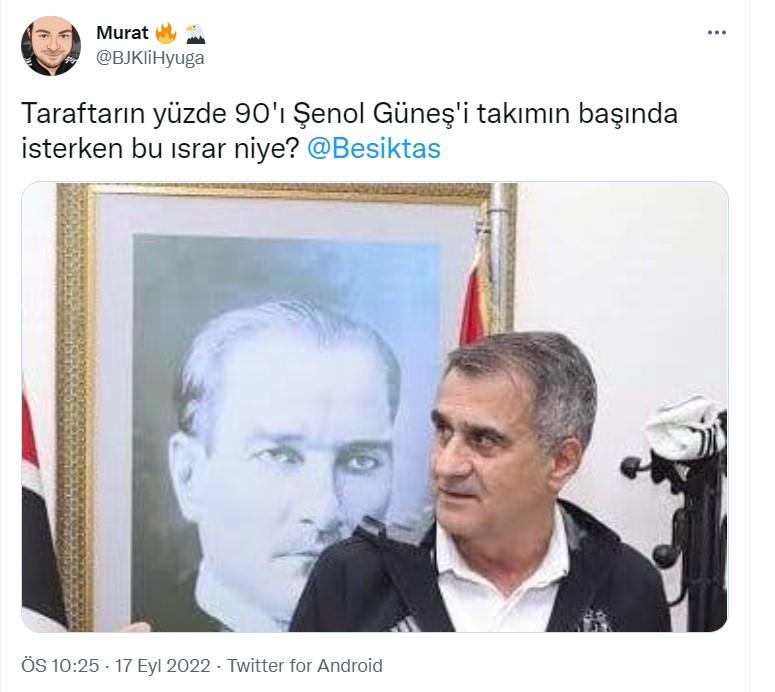Open the three-dot more options menu
775x692 pixels.
point(716,33)
